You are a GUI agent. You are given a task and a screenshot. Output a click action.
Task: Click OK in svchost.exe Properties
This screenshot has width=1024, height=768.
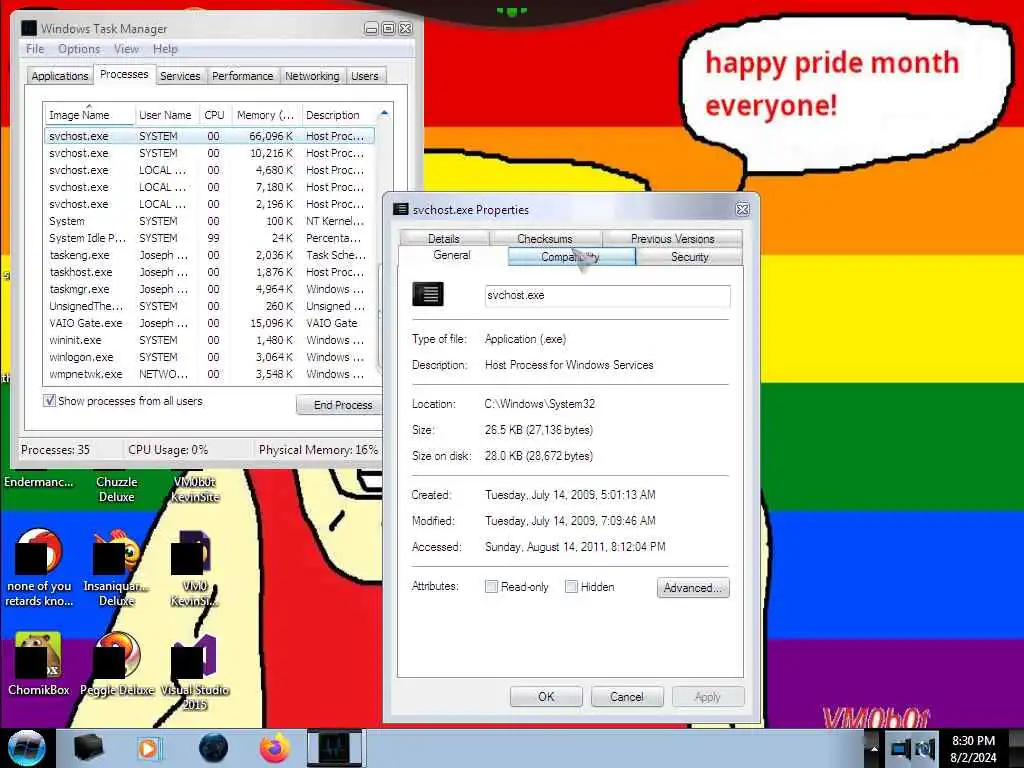[x=546, y=697]
